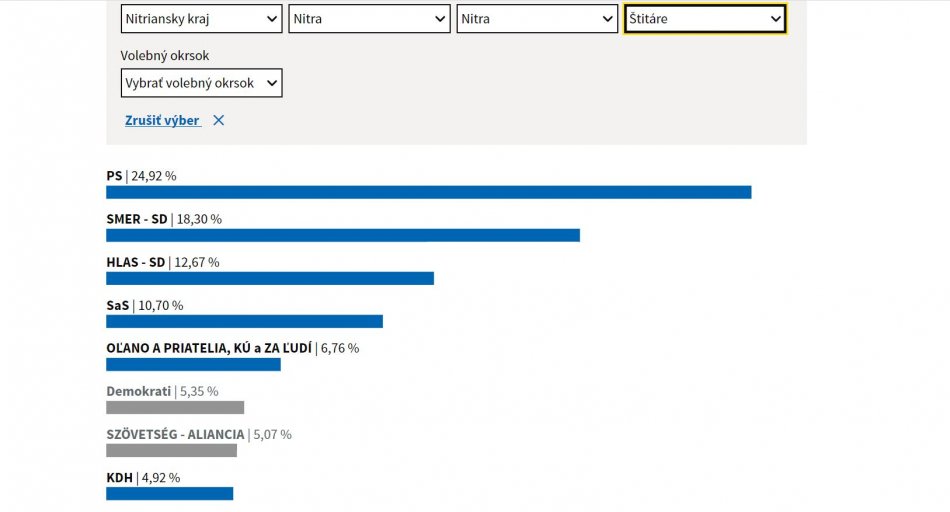Select the OĽANO A PRIATELIA result bar

tap(193, 364)
